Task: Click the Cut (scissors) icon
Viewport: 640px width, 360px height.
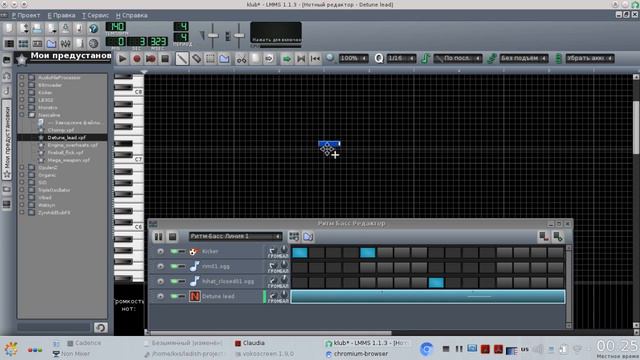Action: tap(242, 59)
